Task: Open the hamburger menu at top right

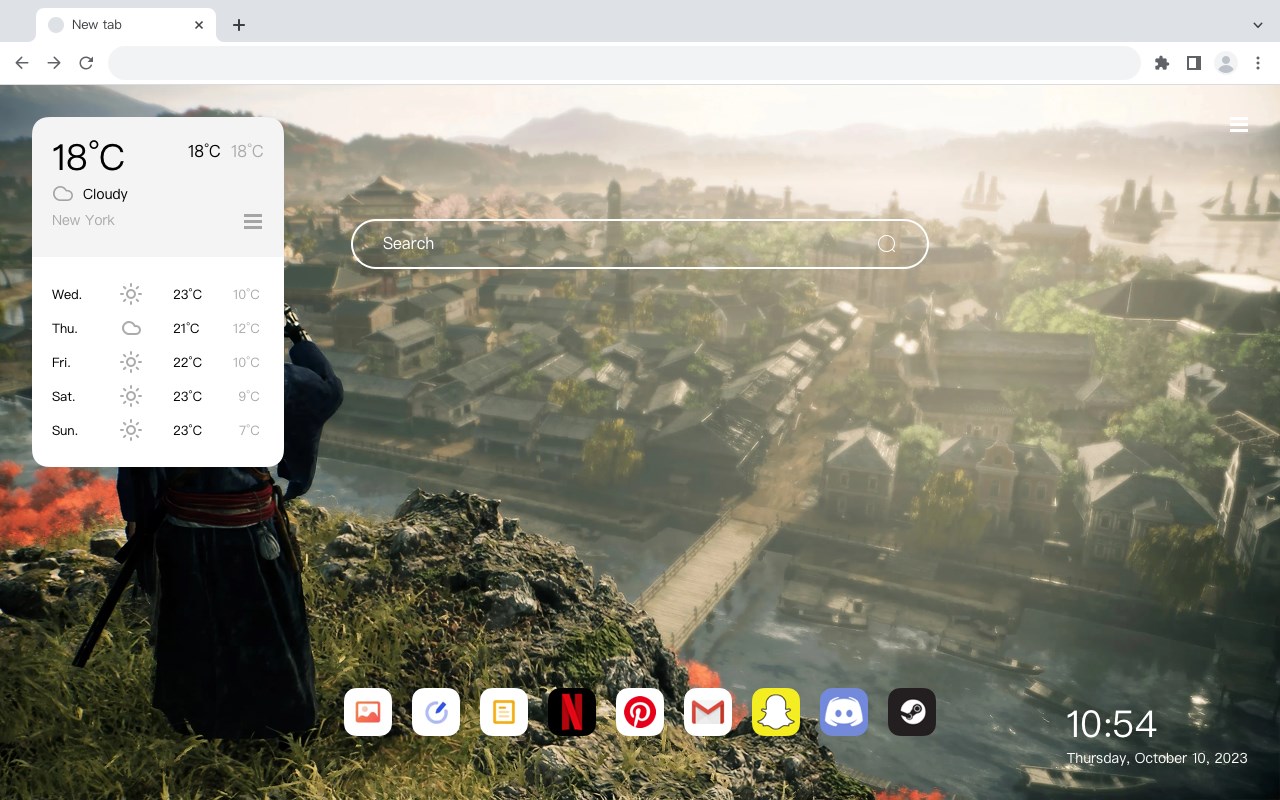Action: pos(1239,125)
